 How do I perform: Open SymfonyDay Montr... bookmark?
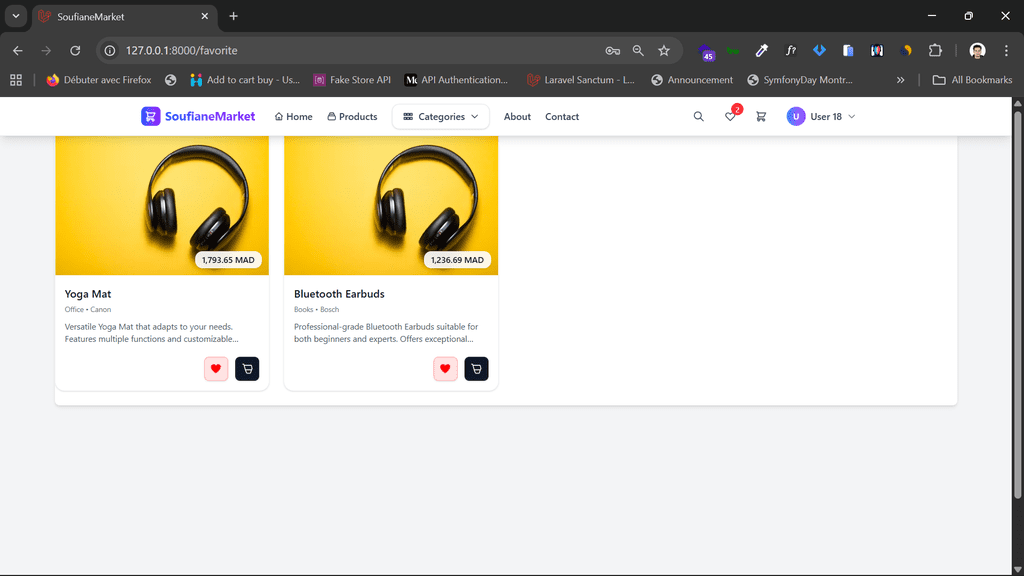(800, 80)
